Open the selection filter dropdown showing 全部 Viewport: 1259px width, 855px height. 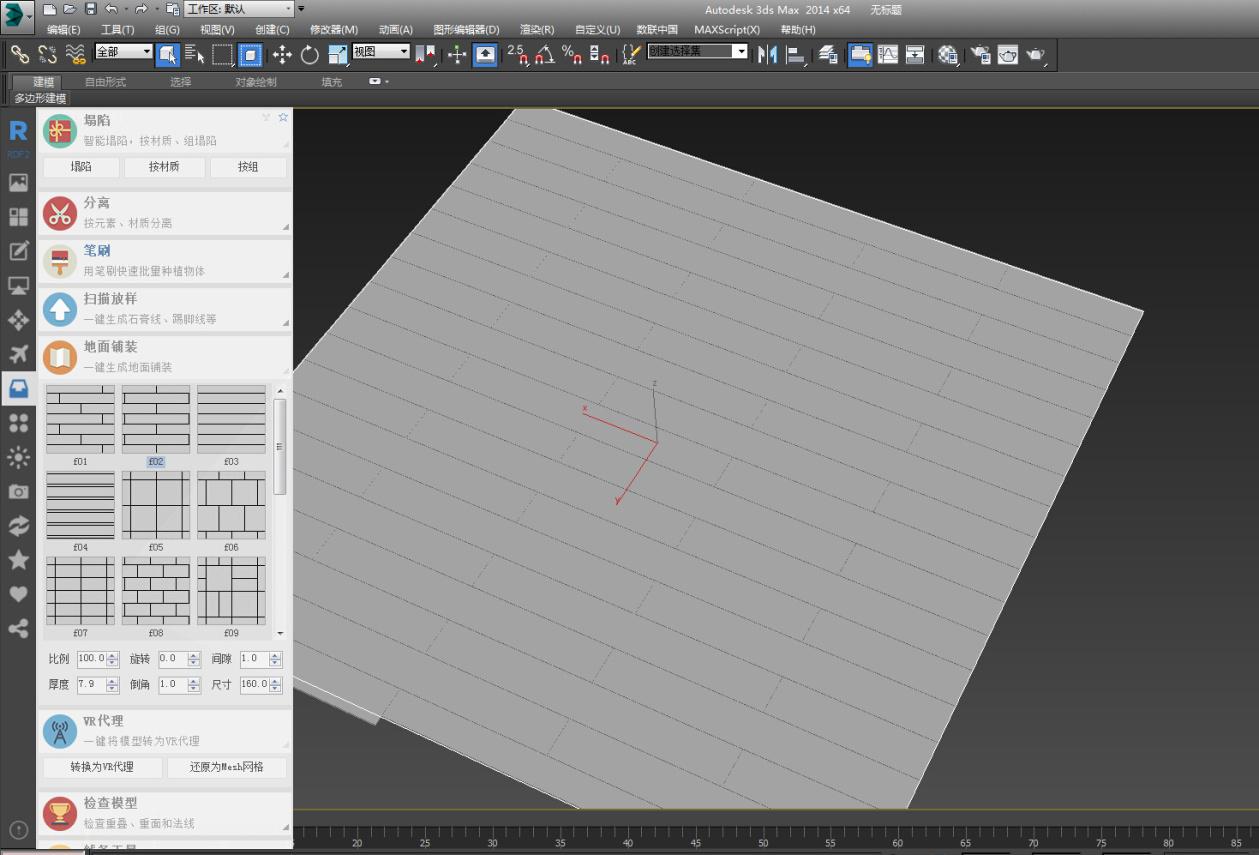point(124,51)
